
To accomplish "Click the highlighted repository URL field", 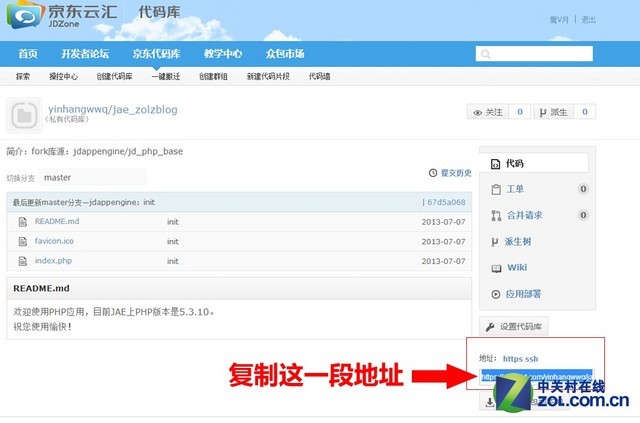I will (536, 376).
